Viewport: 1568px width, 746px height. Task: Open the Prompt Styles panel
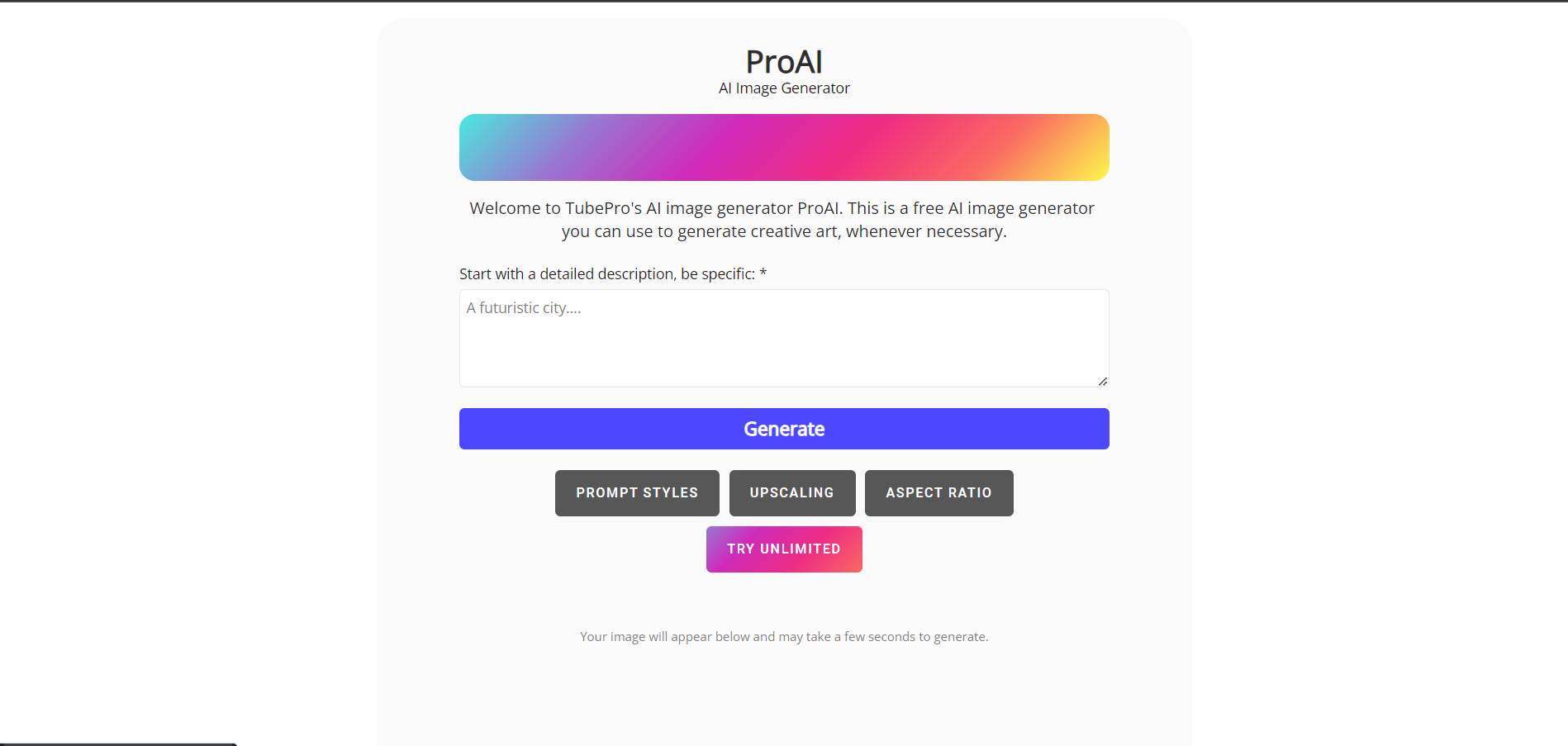click(x=636, y=492)
